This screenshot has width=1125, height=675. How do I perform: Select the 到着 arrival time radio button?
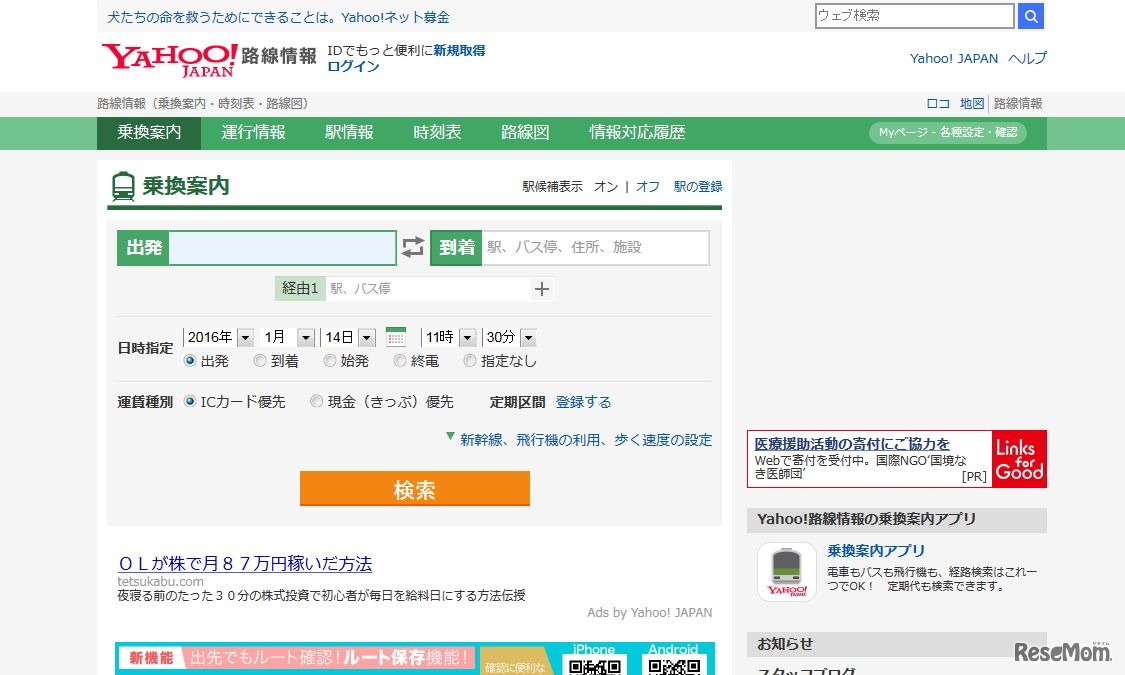pos(259,361)
